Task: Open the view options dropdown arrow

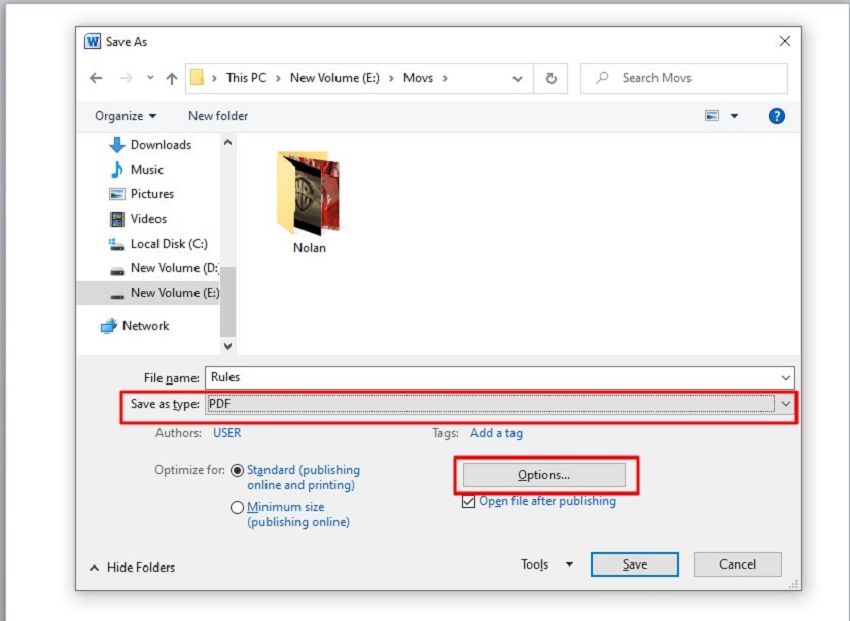Action: (735, 116)
